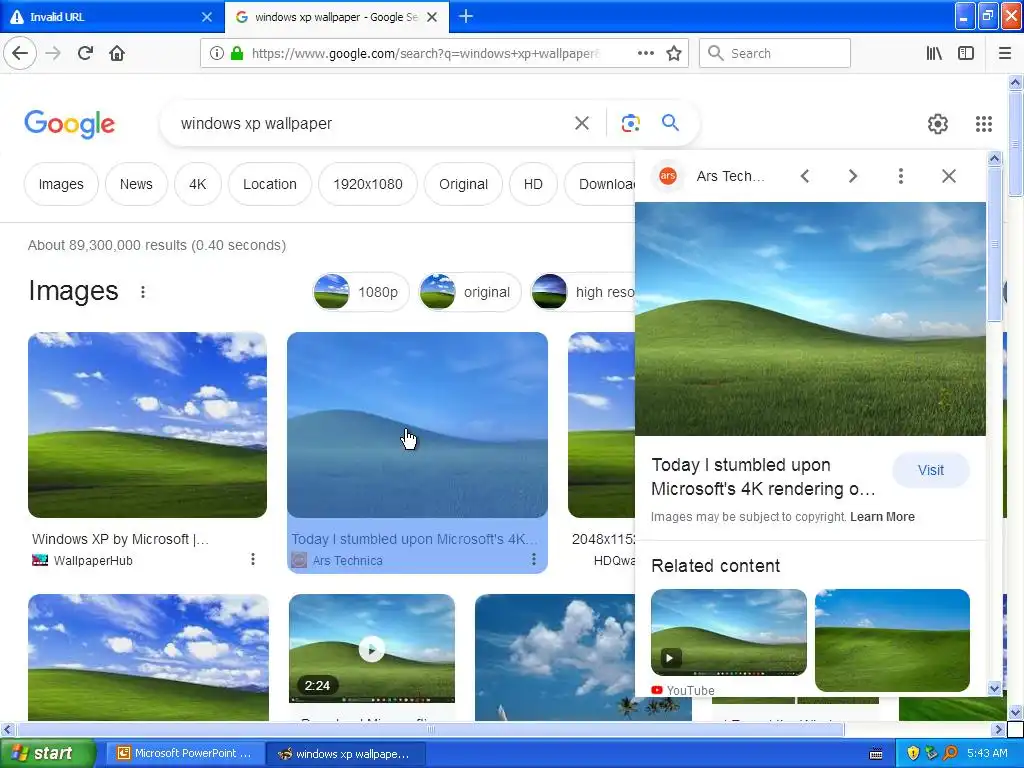The height and width of the screenshot is (768, 1024).
Task: Clear the Google search query text
Action: [582, 123]
